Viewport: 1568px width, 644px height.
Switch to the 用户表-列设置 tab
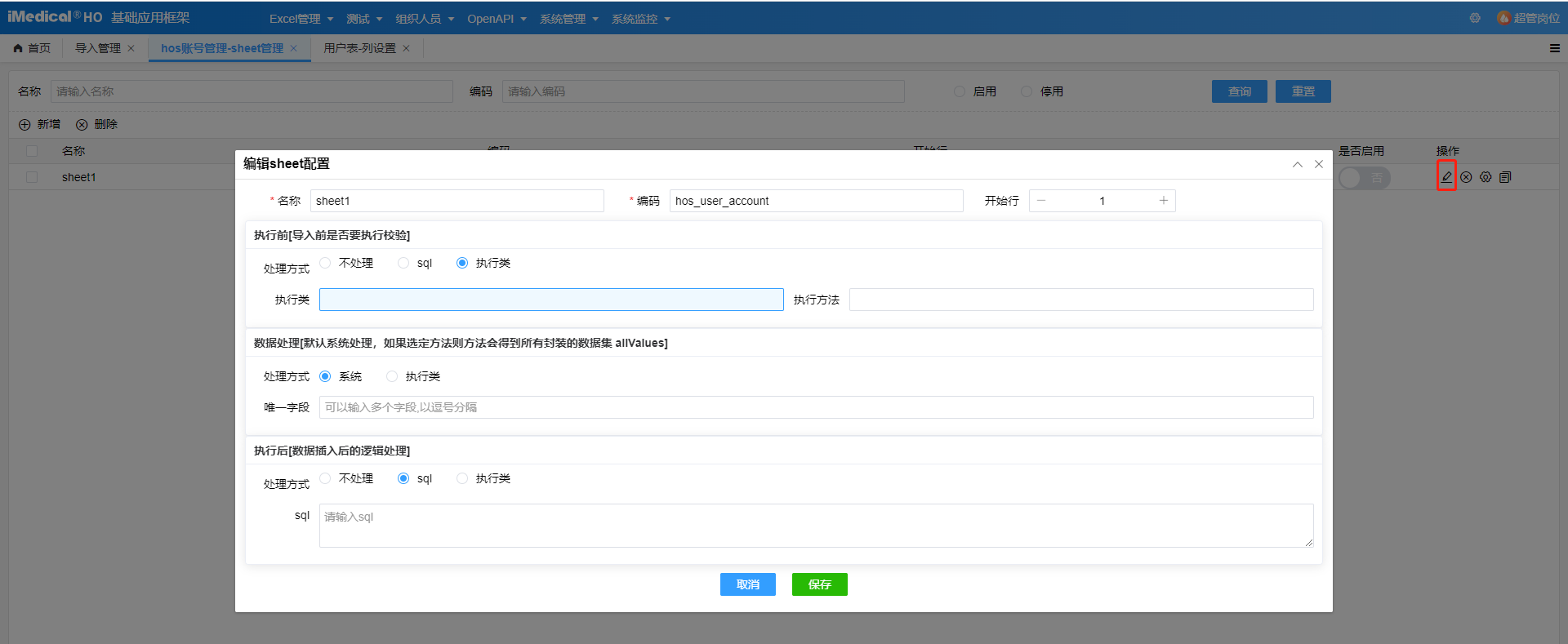pos(359,48)
